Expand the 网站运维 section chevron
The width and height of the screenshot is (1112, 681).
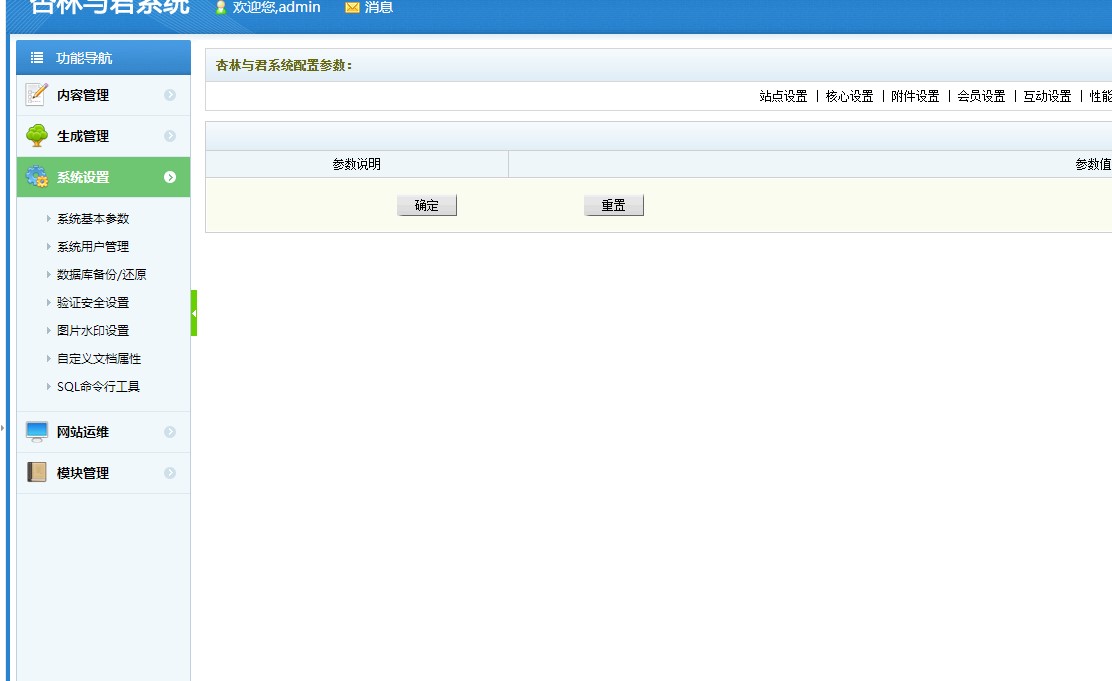click(x=168, y=431)
